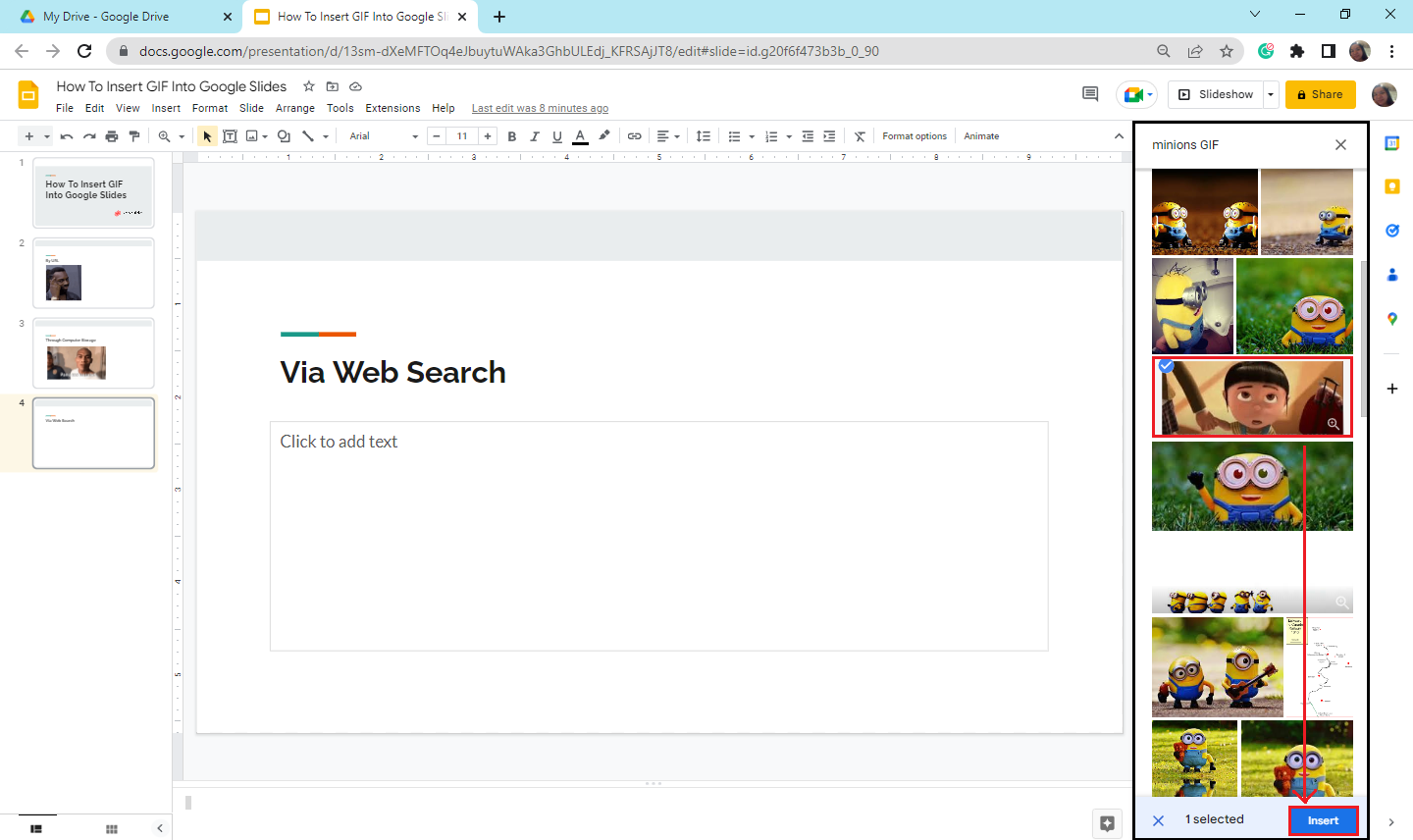The width and height of the screenshot is (1413, 840).
Task: Open the Slideshow options dropdown arrow
Action: [1271, 94]
